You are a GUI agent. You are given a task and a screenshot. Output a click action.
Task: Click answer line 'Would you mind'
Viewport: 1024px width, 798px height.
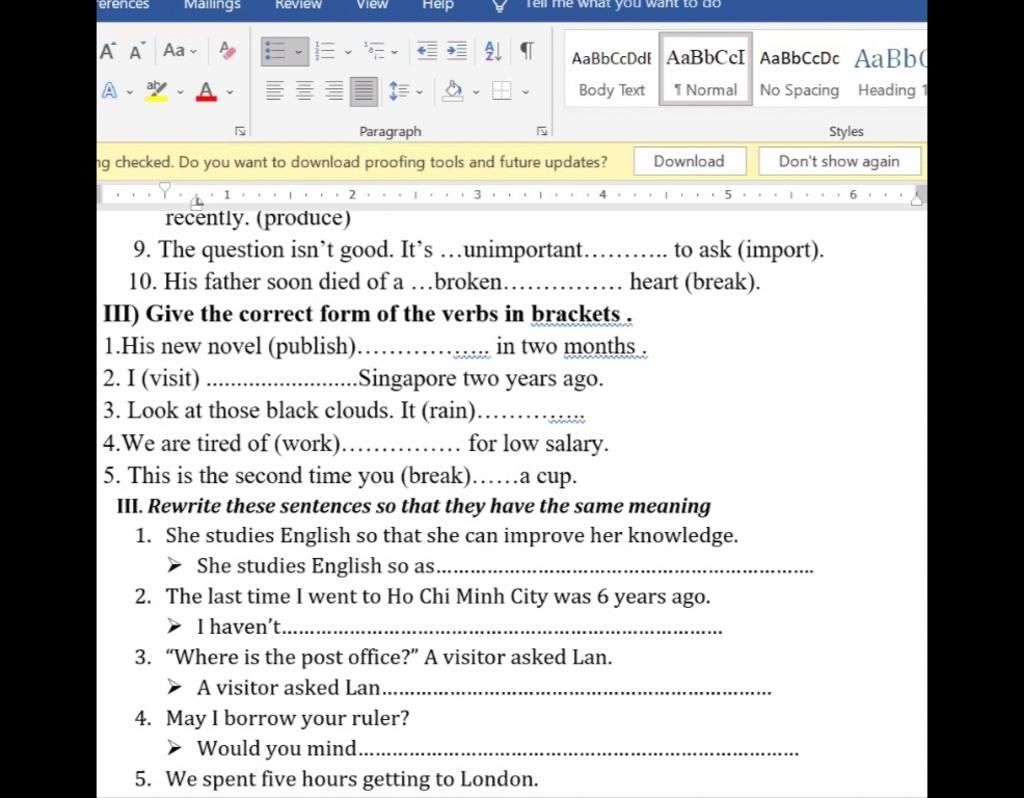point(498,748)
